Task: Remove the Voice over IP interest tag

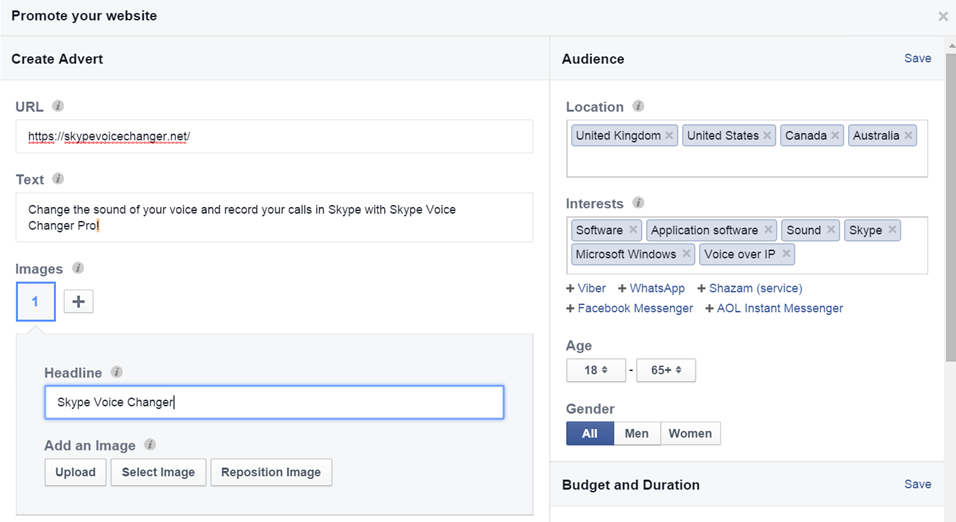Action: tap(787, 254)
